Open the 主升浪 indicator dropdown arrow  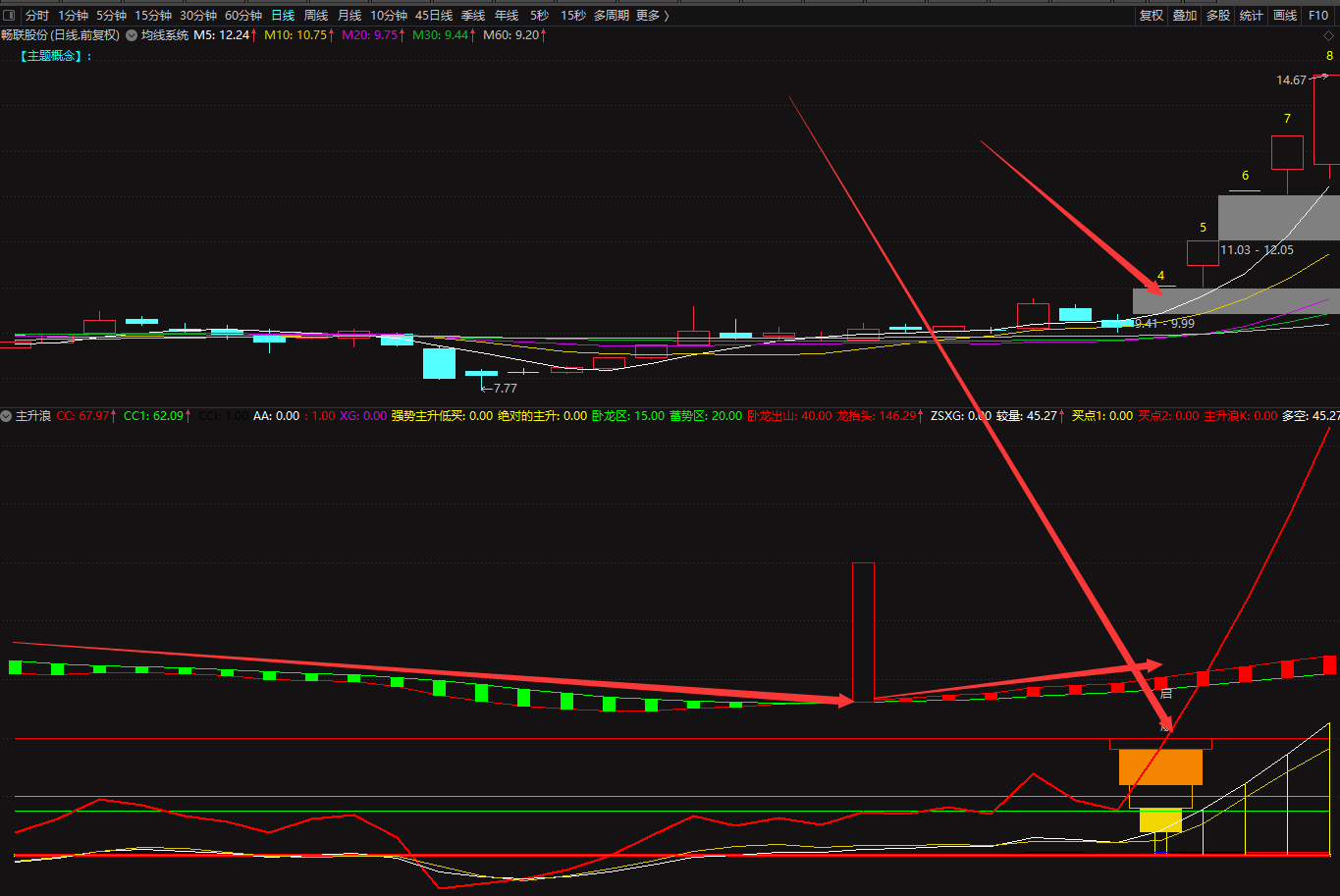(6, 416)
